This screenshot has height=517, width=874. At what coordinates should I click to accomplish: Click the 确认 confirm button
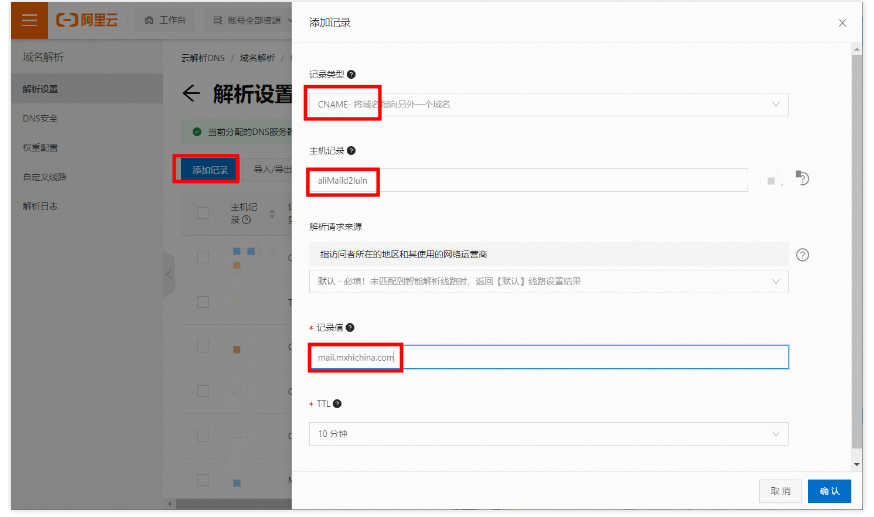coord(829,491)
